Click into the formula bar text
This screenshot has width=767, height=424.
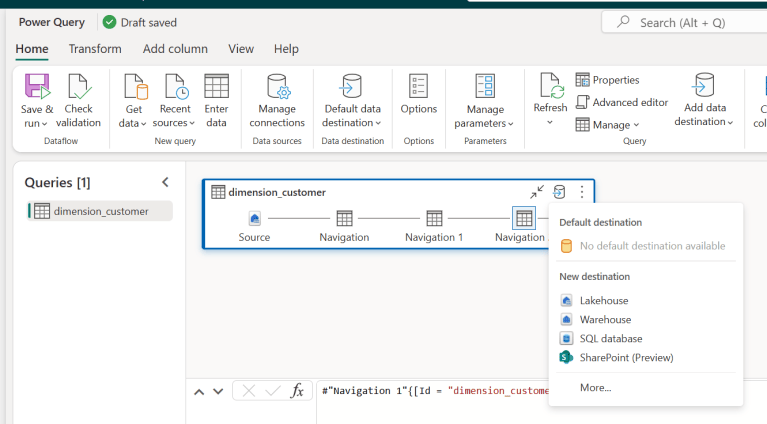[435, 391]
